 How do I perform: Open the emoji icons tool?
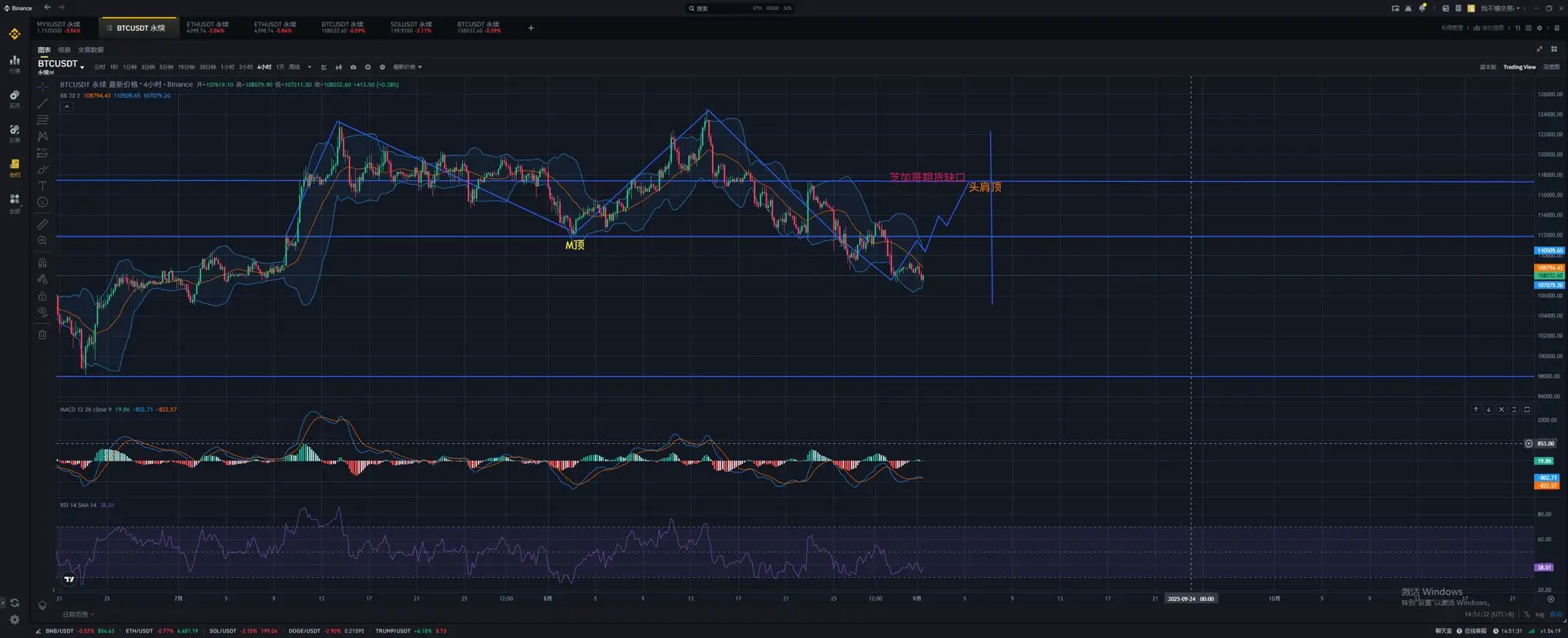[42, 203]
